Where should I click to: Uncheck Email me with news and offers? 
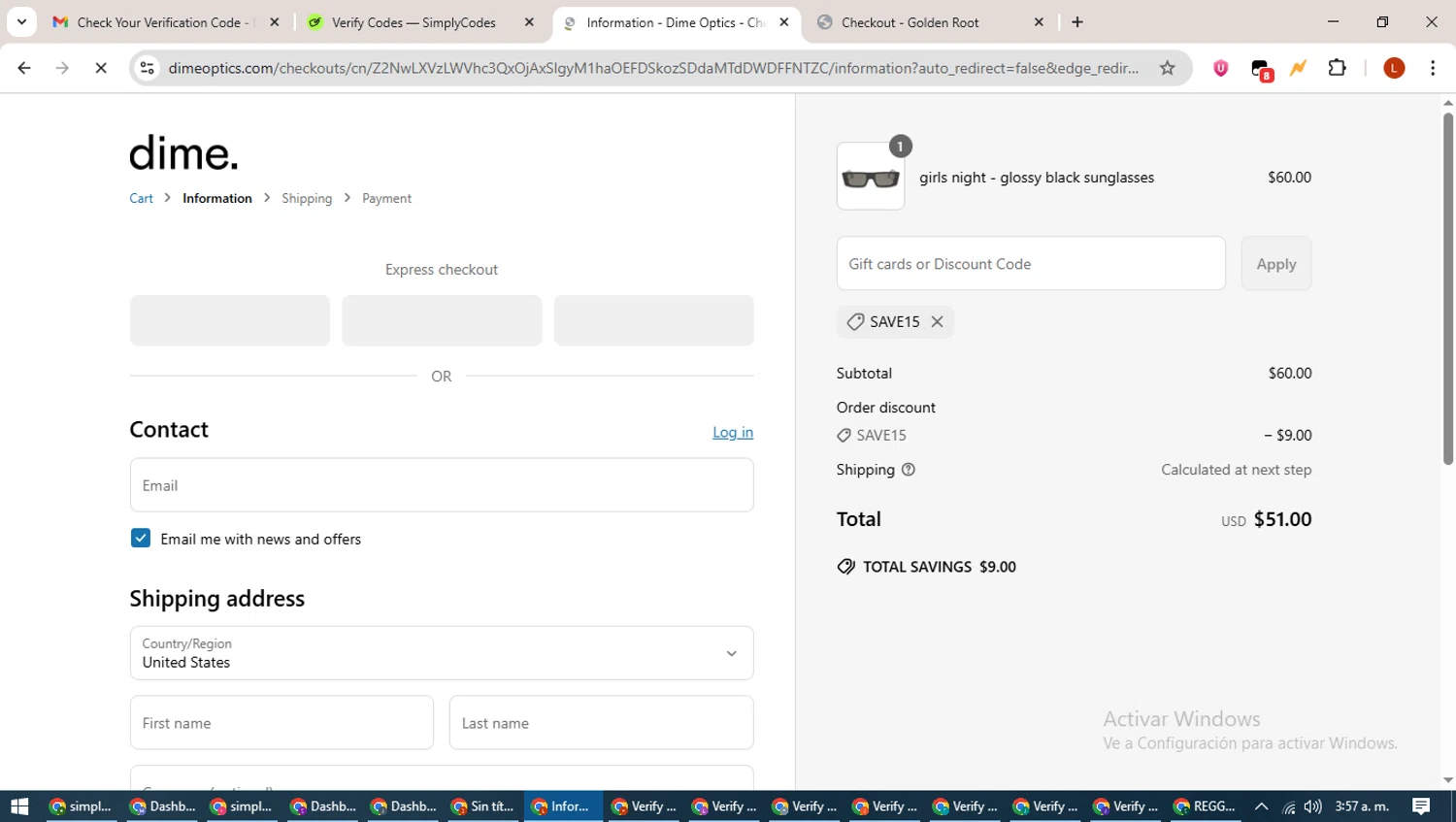[141, 538]
